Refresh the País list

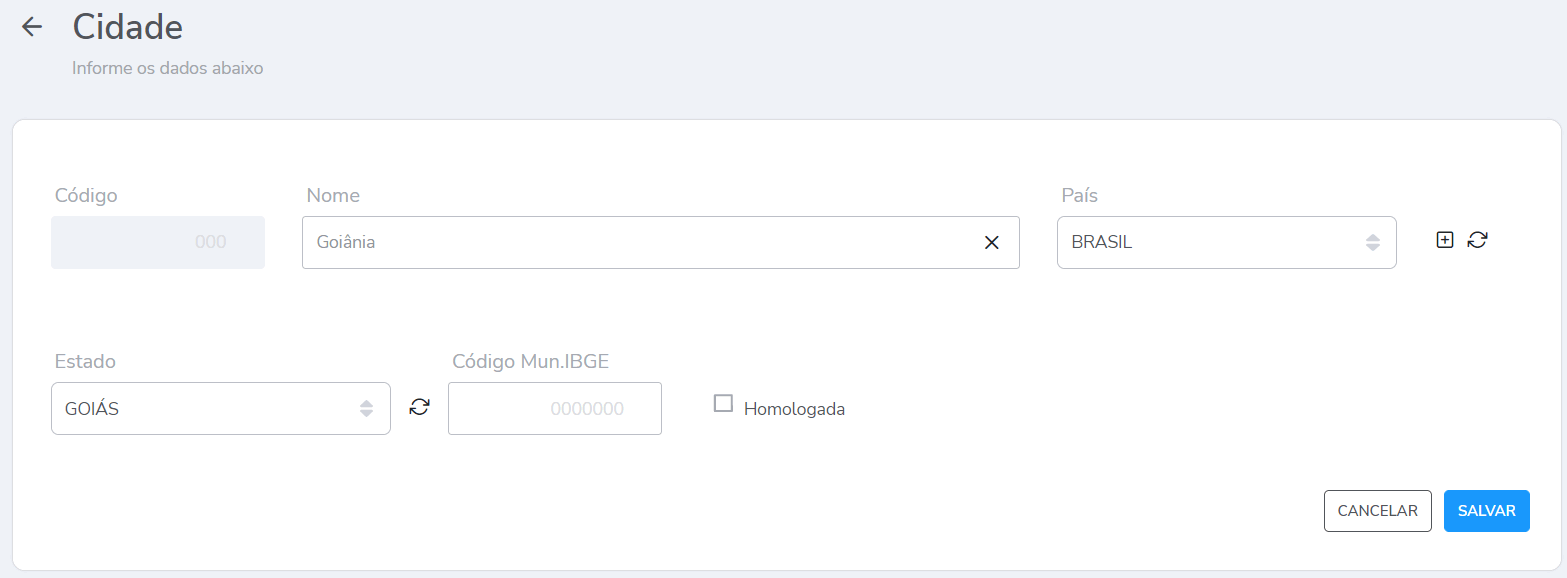[x=1477, y=240]
